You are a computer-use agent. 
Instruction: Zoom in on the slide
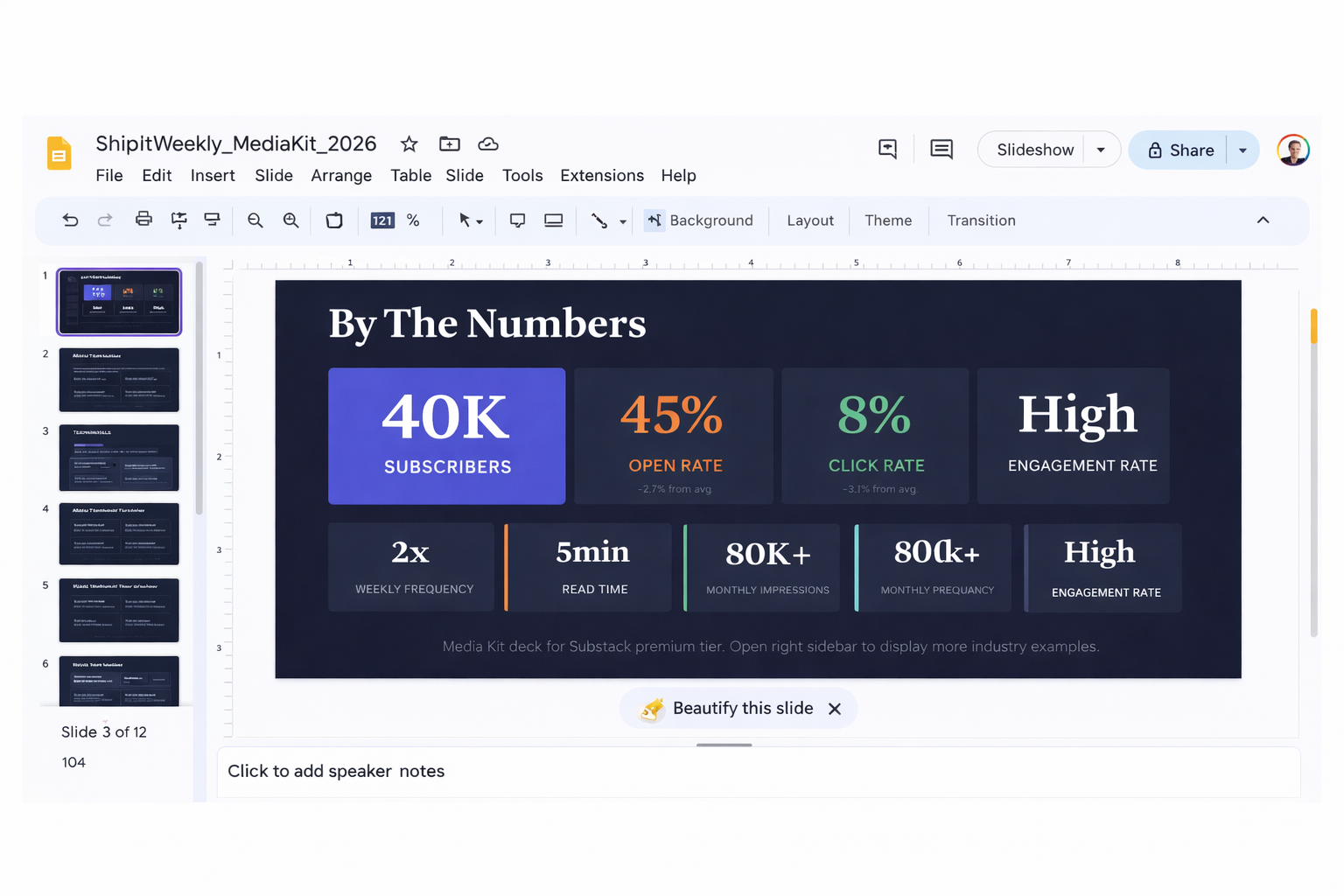point(290,220)
